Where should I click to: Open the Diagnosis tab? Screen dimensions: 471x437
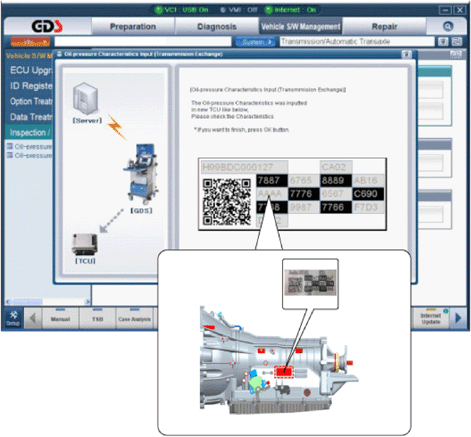(x=217, y=26)
